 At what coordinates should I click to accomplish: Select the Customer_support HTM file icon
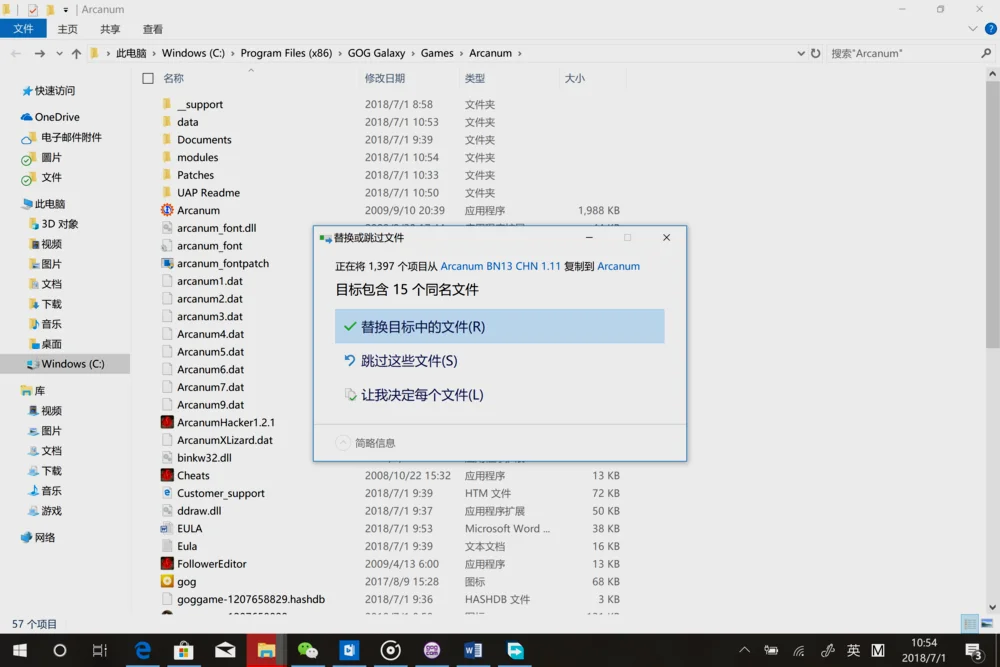click(167, 493)
